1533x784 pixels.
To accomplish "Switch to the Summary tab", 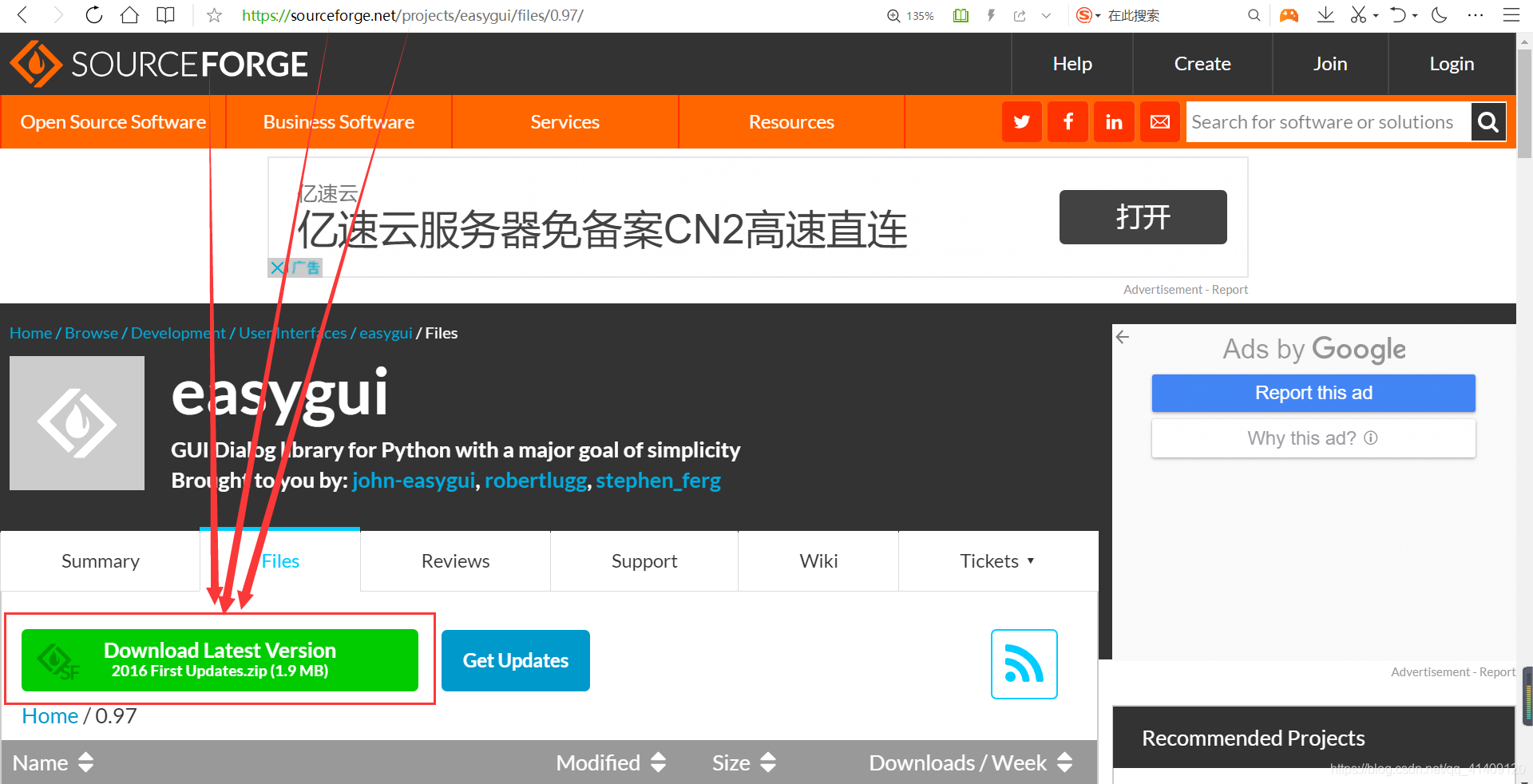I will [x=101, y=561].
